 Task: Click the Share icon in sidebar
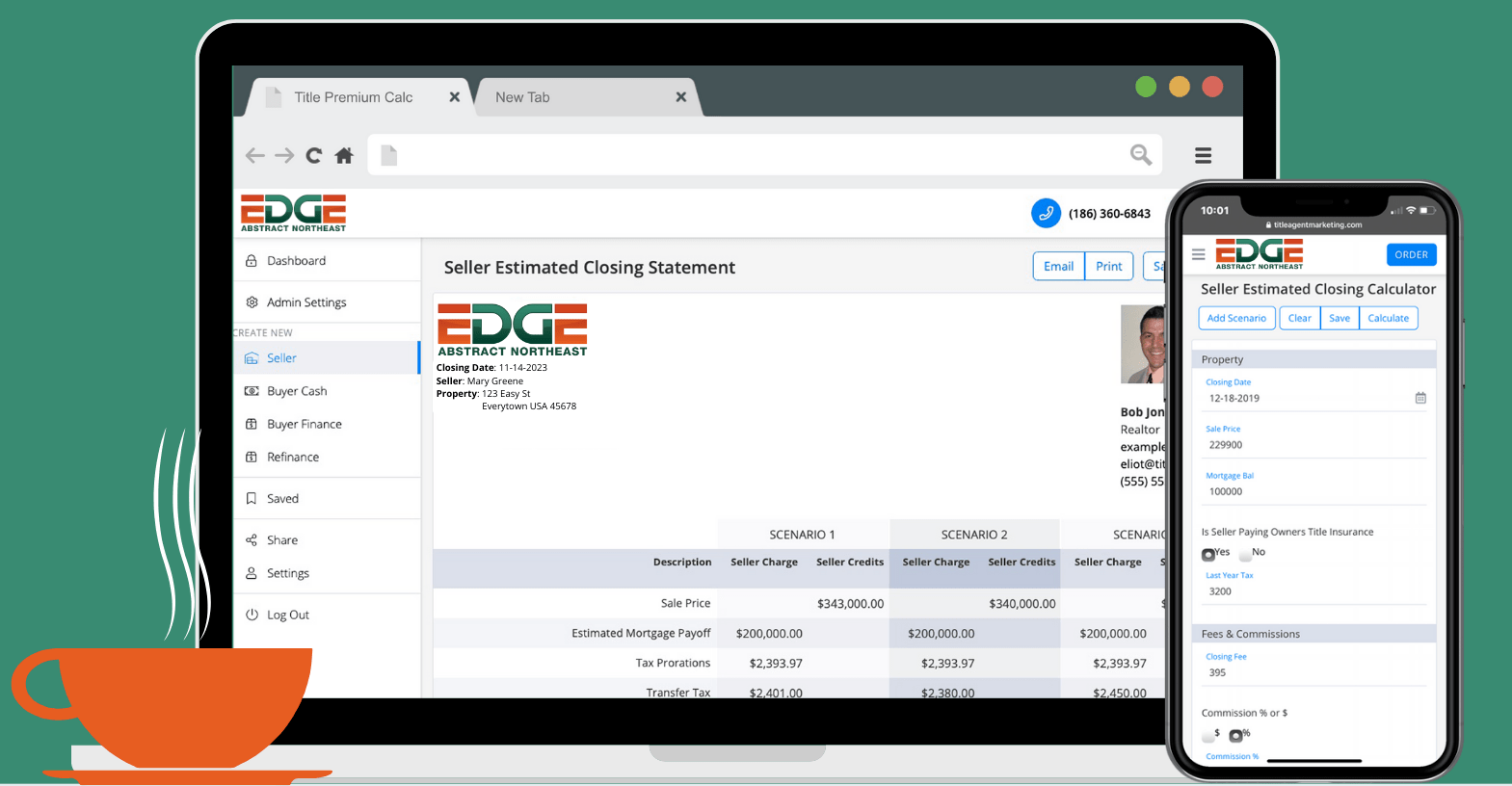[252, 540]
